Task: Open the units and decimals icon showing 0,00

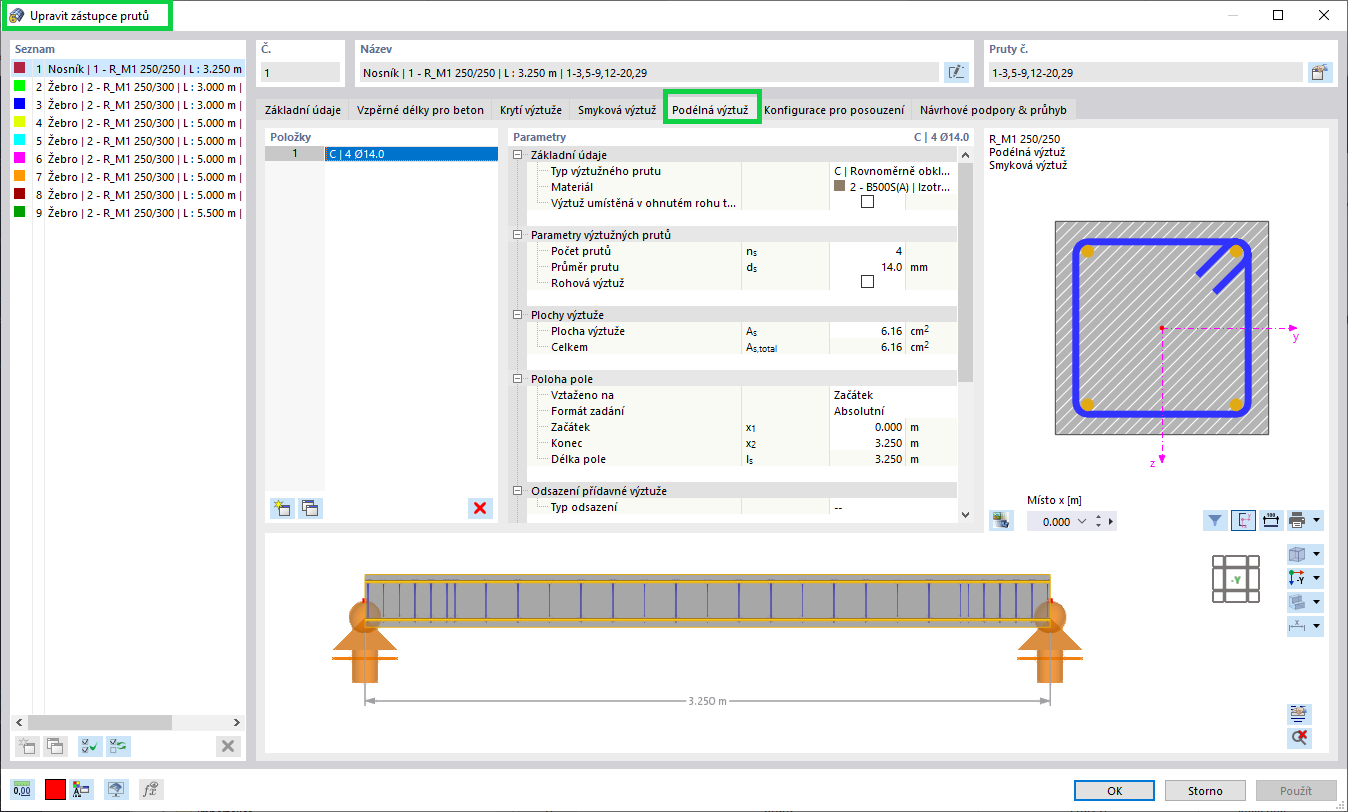Action: [x=22, y=789]
